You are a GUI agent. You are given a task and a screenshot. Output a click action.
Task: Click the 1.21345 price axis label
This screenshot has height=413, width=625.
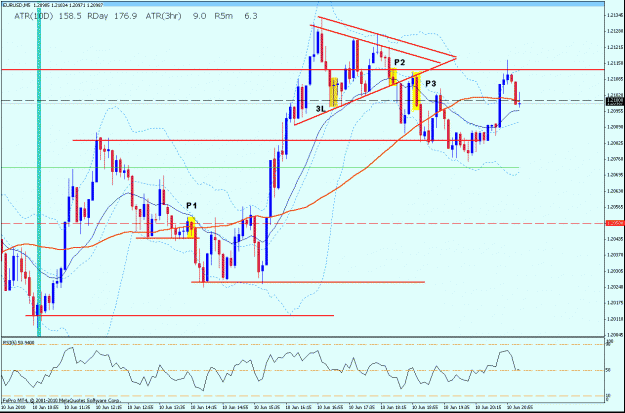tap(613, 15)
